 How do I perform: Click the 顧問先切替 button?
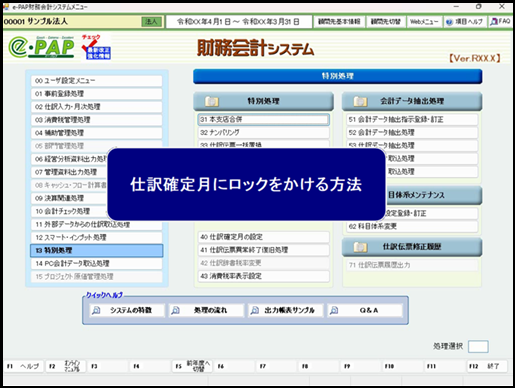point(386,22)
